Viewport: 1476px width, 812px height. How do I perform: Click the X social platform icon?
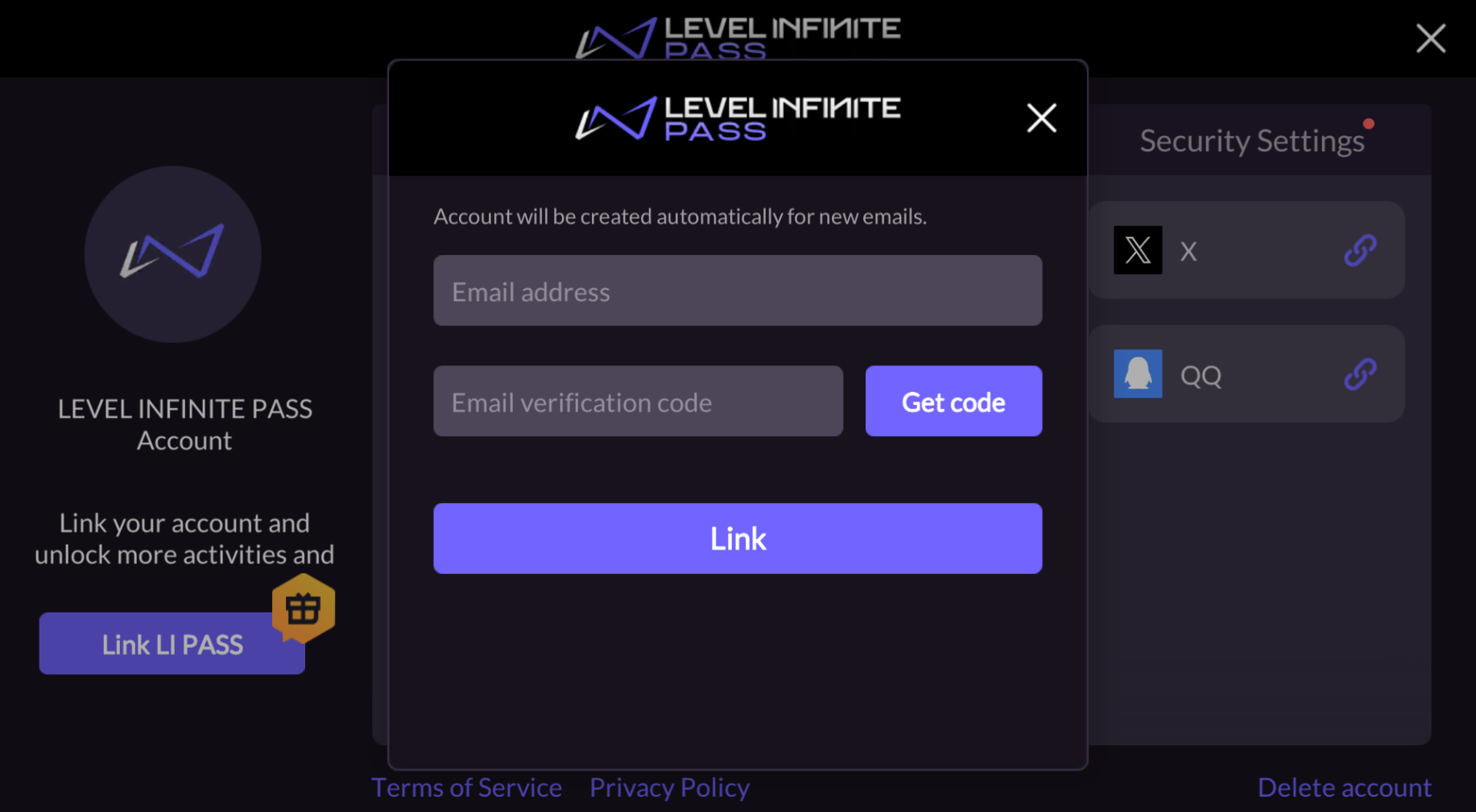coord(1137,250)
